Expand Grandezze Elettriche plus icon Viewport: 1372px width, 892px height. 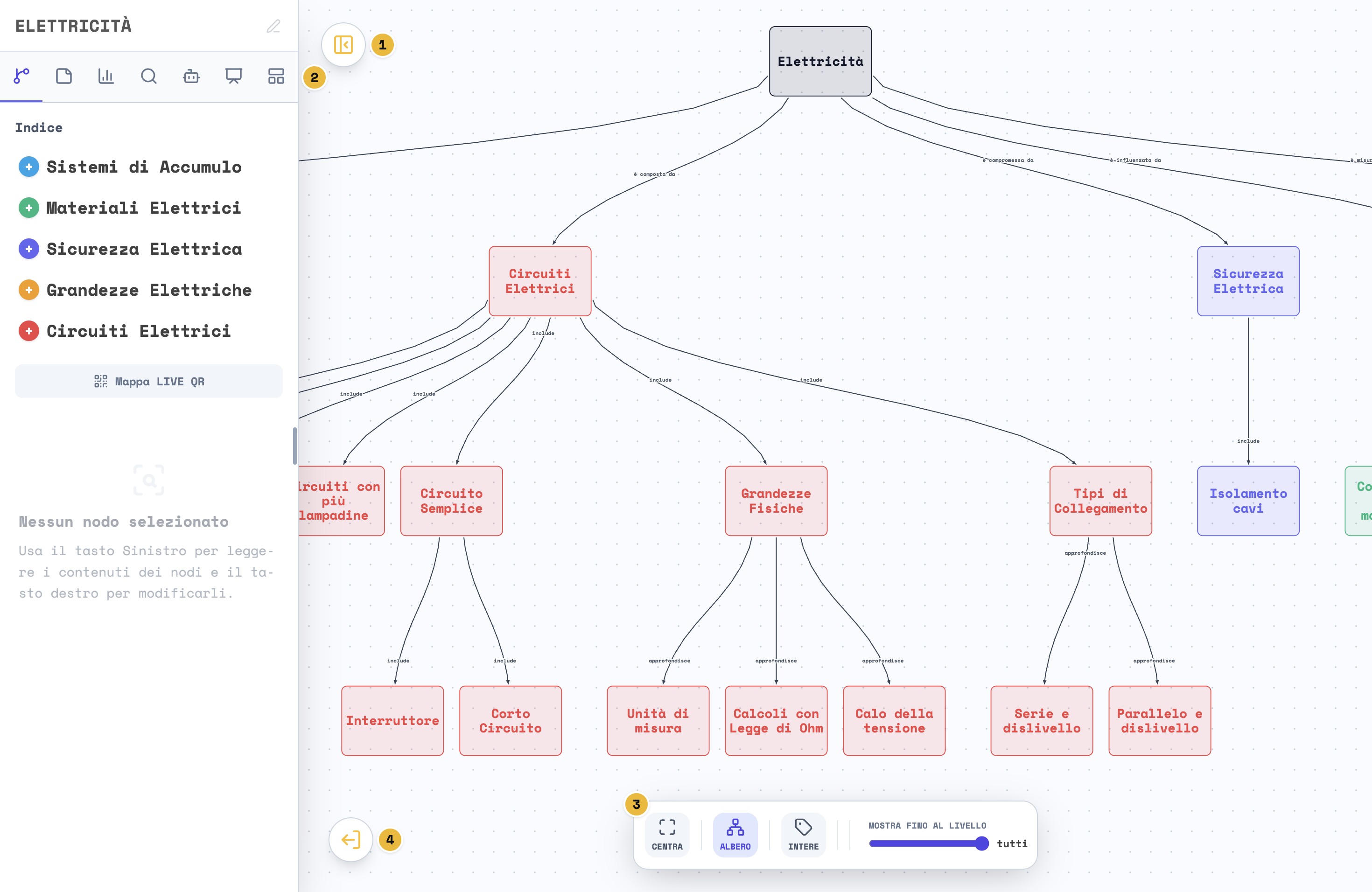point(29,290)
